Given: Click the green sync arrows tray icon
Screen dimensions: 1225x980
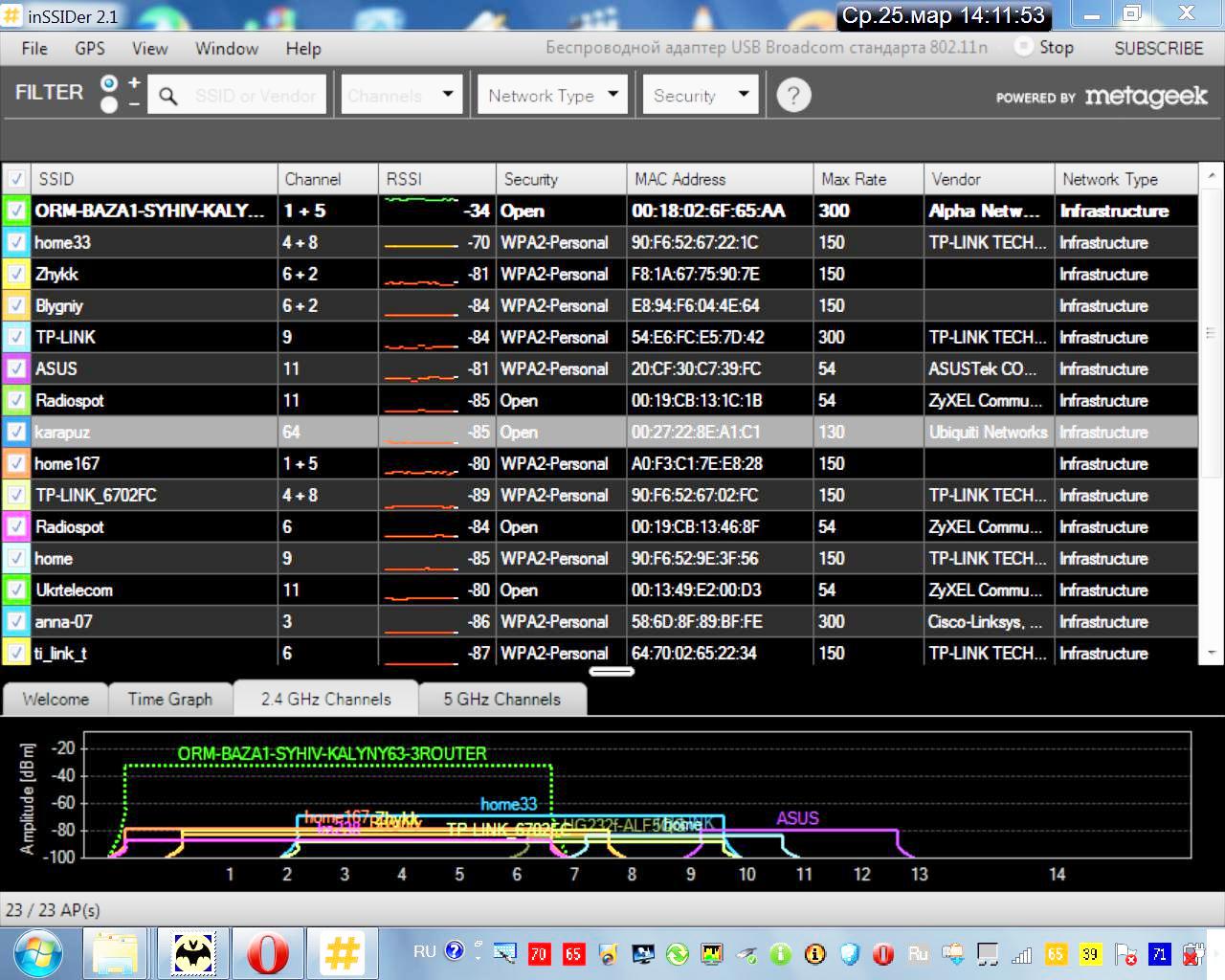Looking at the screenshot, I should [677, 953].
